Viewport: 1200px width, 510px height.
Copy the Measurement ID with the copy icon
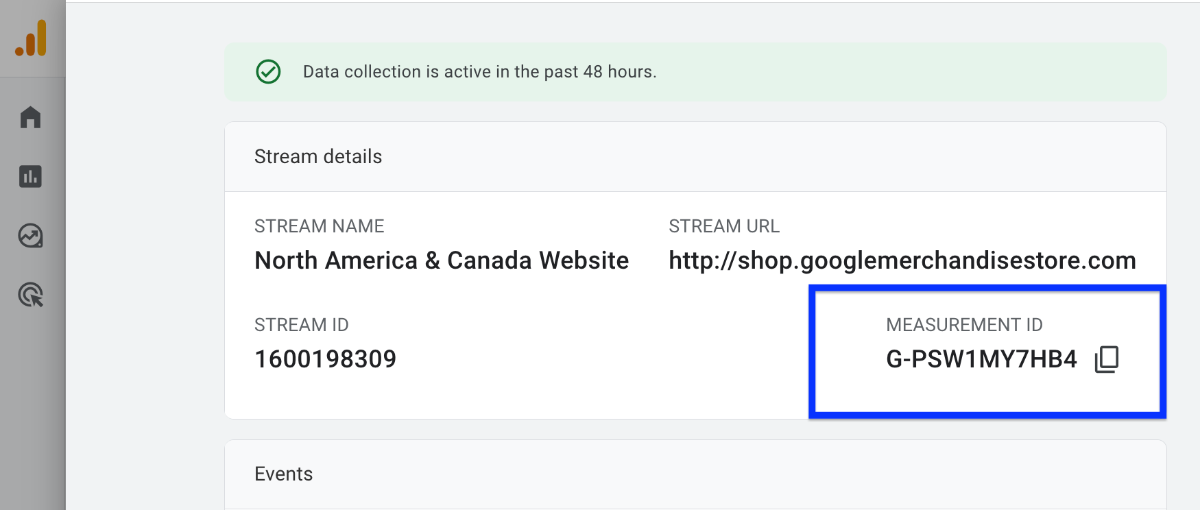tap(1106, 360)
